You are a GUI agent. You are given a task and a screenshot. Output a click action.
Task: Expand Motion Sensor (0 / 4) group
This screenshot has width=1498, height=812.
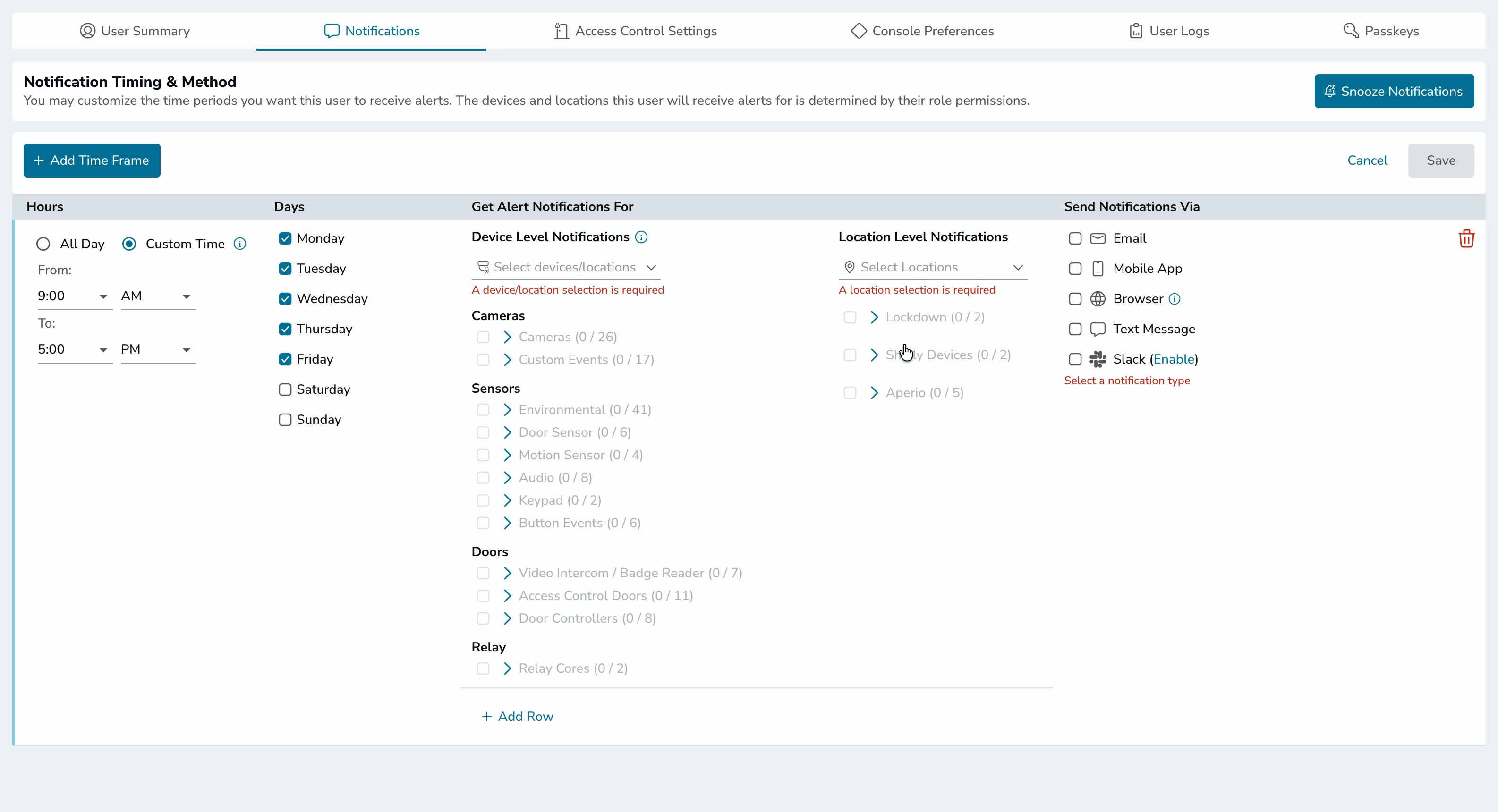[507, 455]
